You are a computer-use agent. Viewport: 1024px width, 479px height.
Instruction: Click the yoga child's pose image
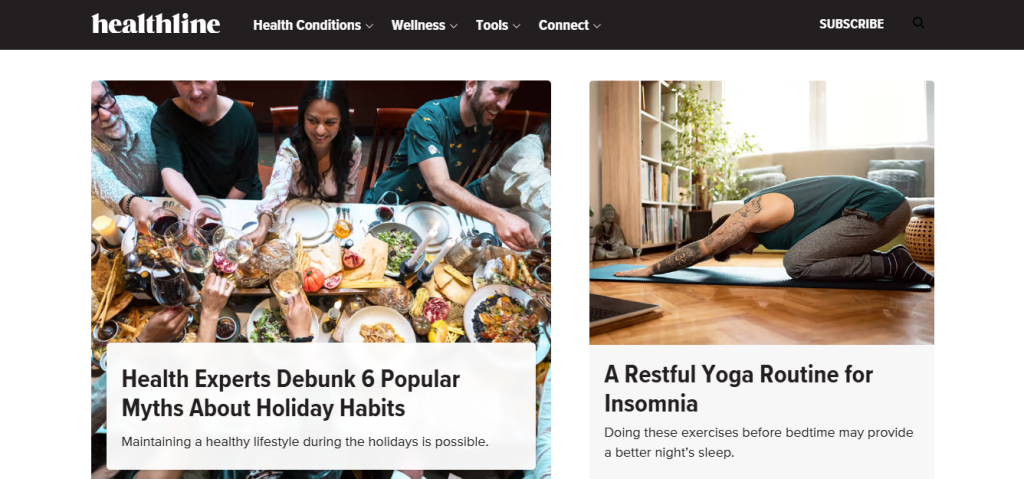coord(761,212)
